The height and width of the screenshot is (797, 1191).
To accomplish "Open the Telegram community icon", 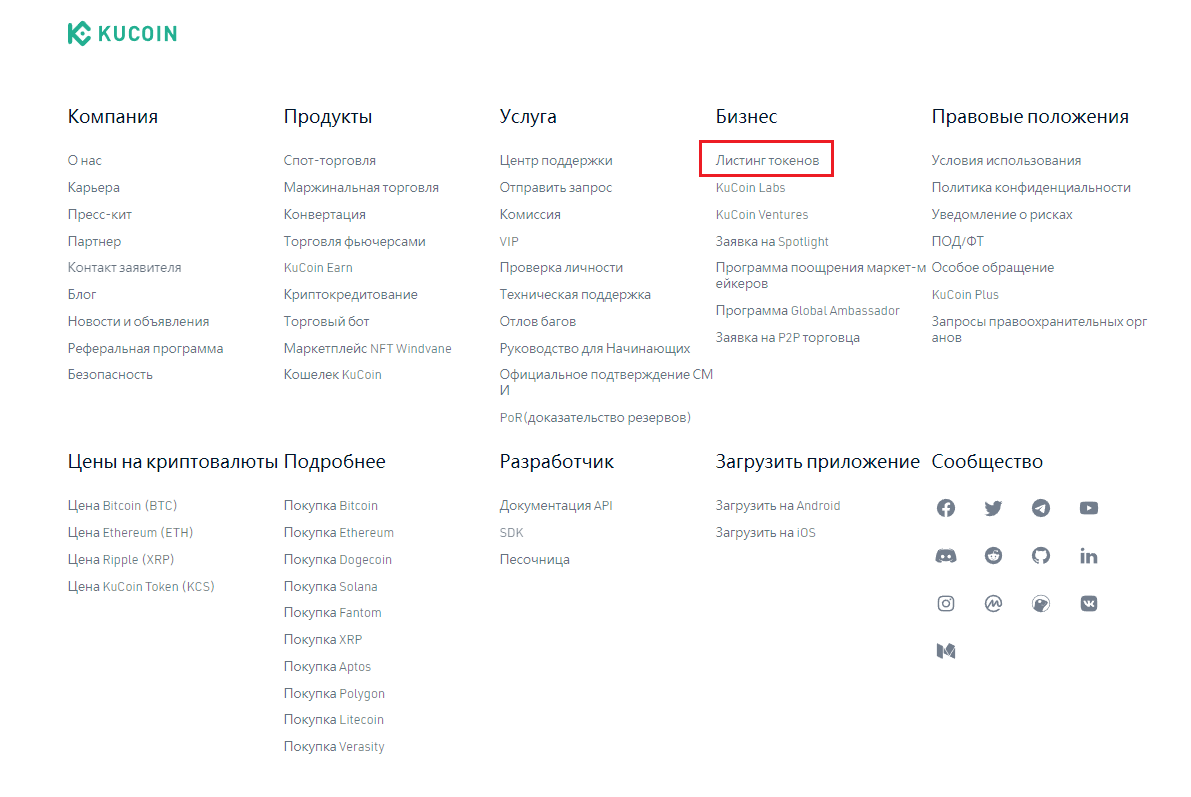I will (x=1041, y=508).
